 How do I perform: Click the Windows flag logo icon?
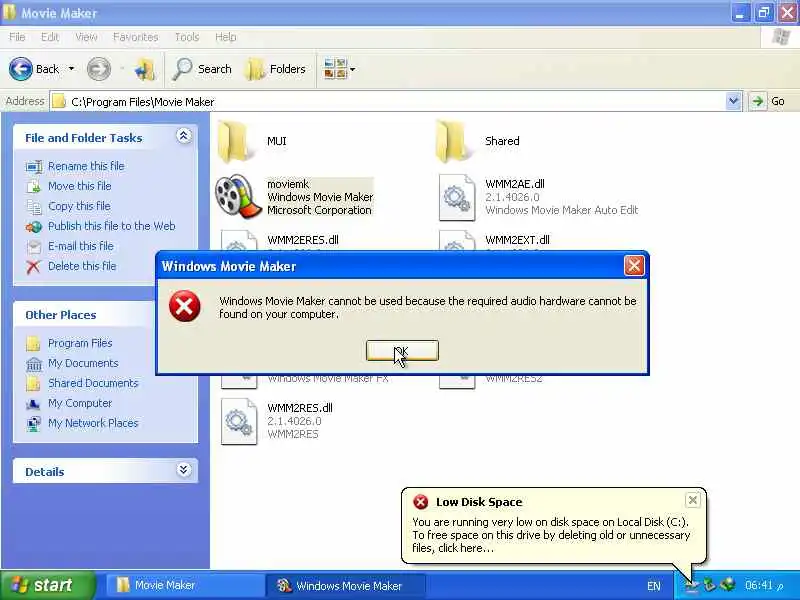point(781,37)
